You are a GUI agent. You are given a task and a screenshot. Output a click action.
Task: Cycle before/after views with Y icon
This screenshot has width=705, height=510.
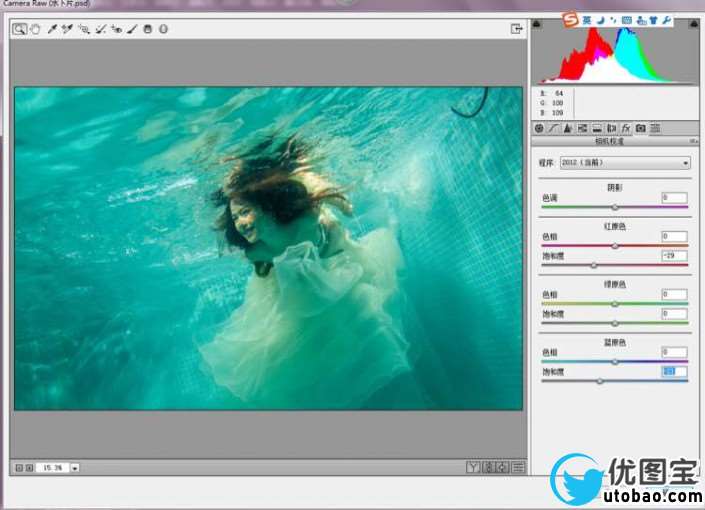click(473, 468)
